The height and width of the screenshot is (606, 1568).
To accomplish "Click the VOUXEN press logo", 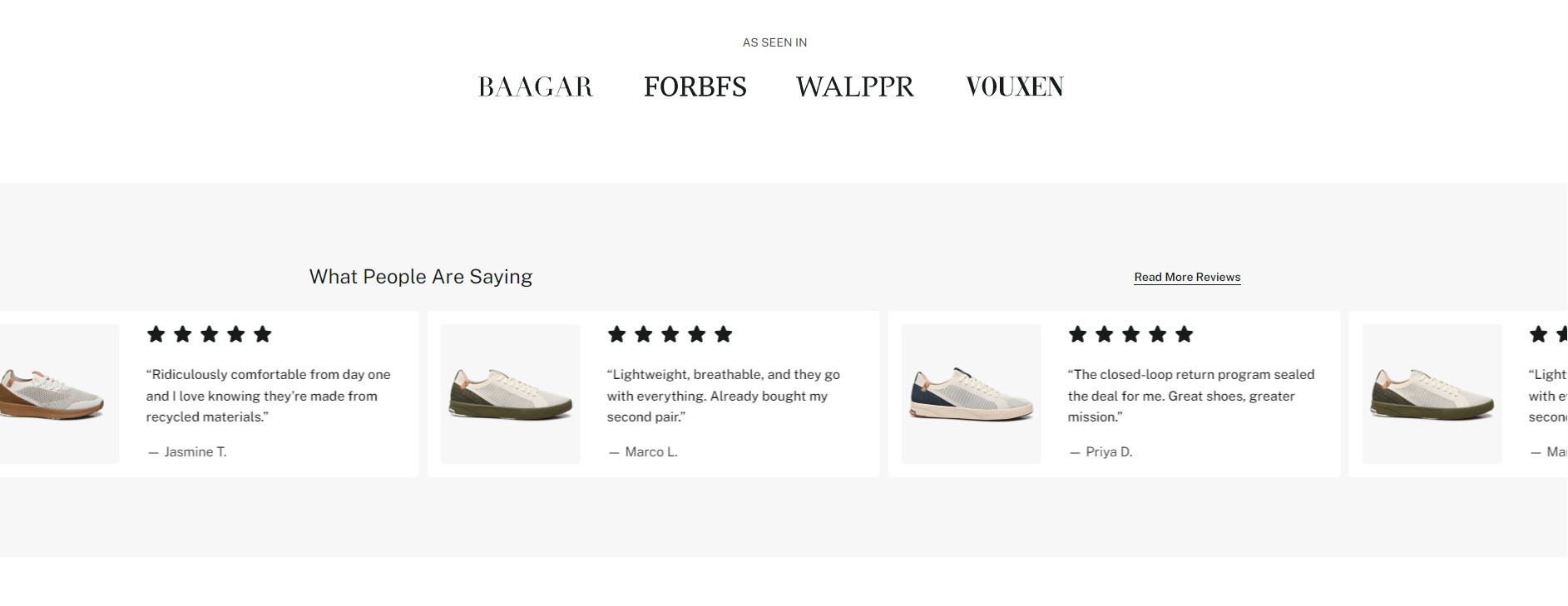I will [1015, 86].
